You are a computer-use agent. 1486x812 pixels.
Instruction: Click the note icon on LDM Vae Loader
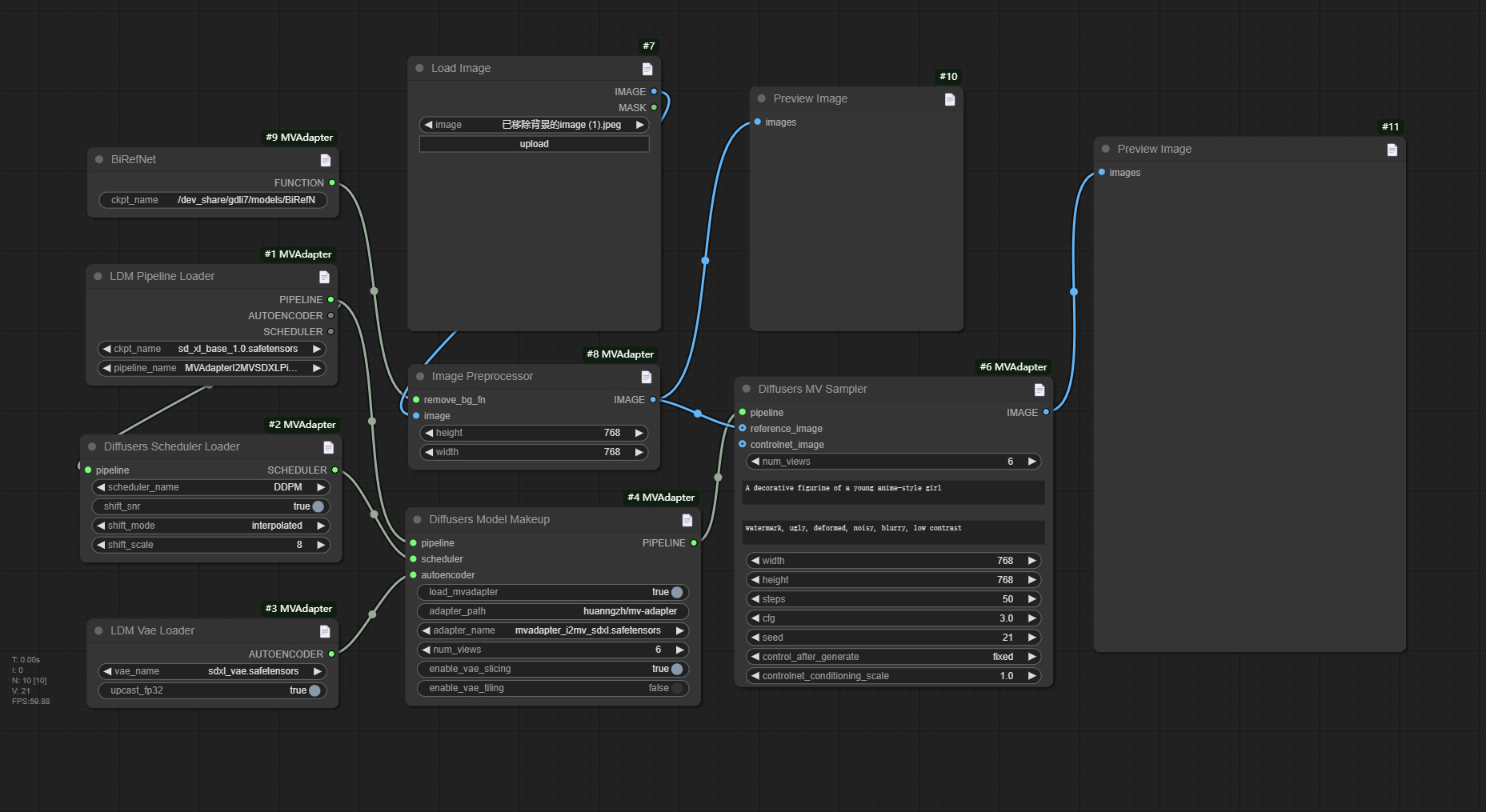tap(325, 631)
